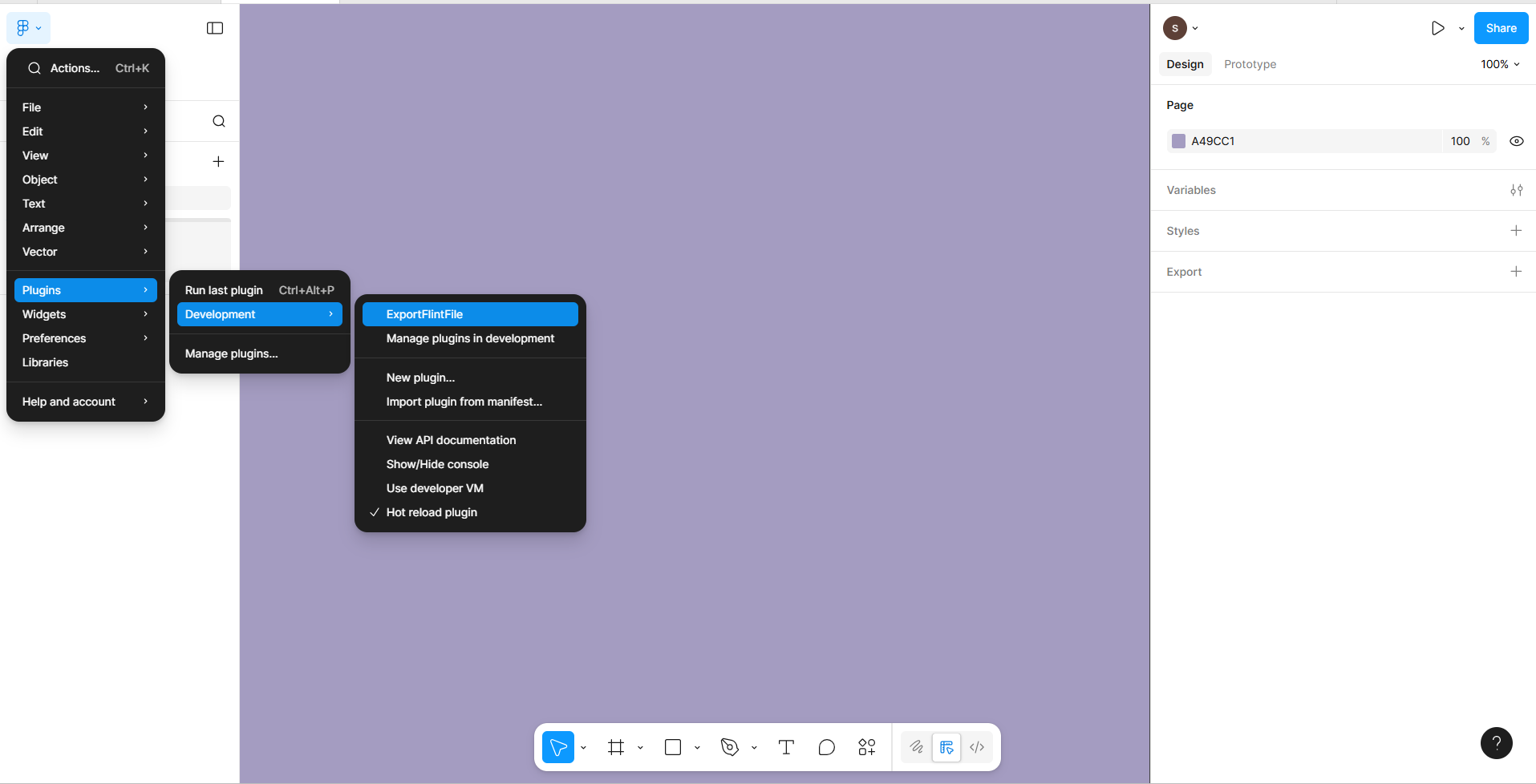Toggle Use developer VM option

click(470, 488)
